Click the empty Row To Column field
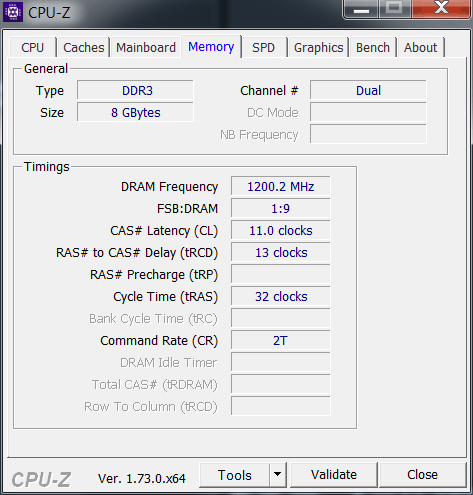This screenshot has width=473, height=495. point(281,406)
